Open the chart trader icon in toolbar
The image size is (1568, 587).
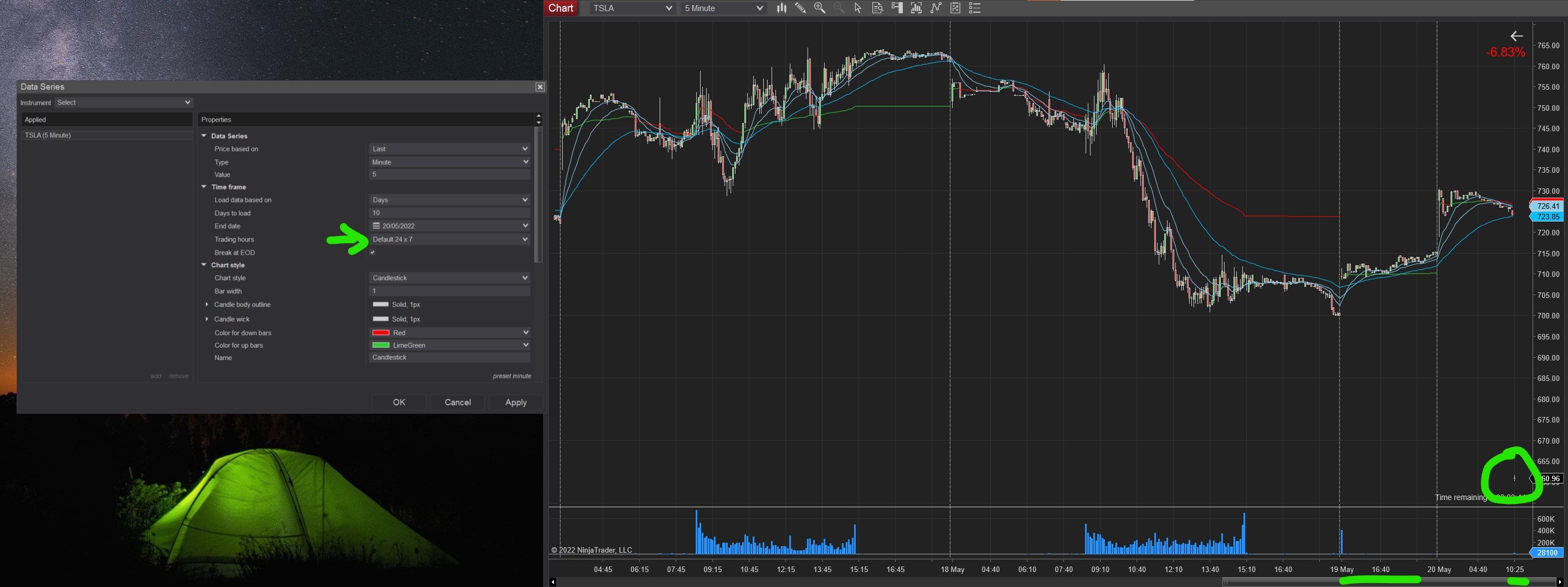pyautogui.click(x=897, y=8)
